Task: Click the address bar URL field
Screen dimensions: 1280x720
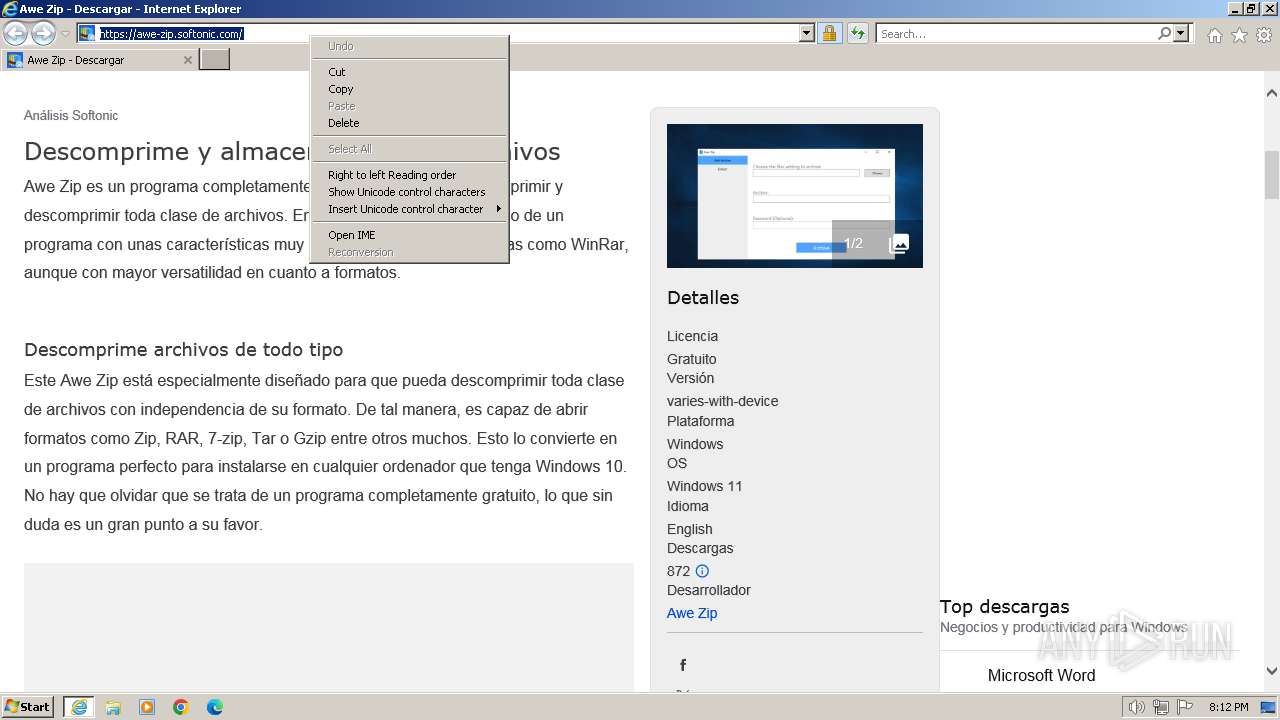Action: 448,33
